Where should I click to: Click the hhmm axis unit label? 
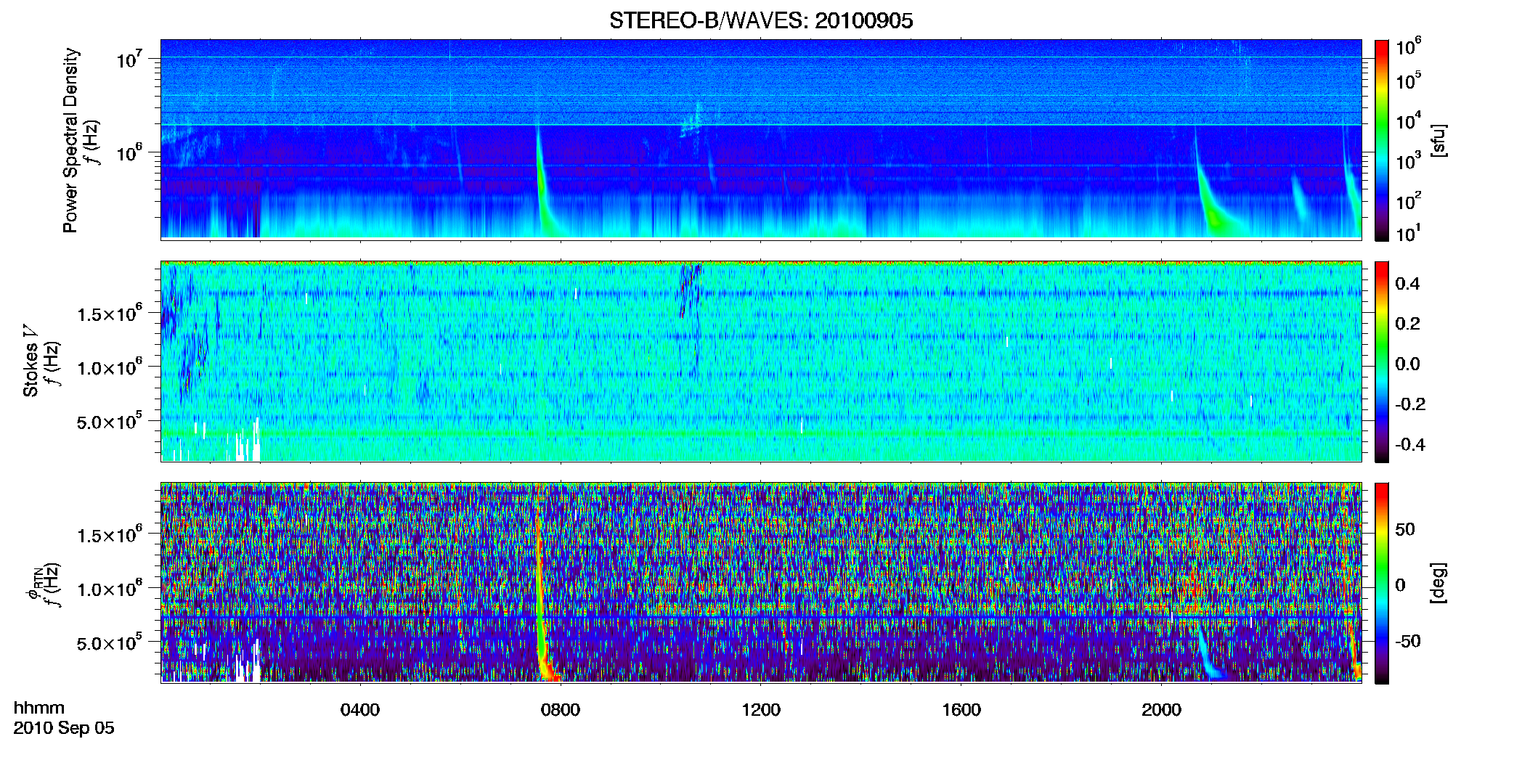pos(39,708)
